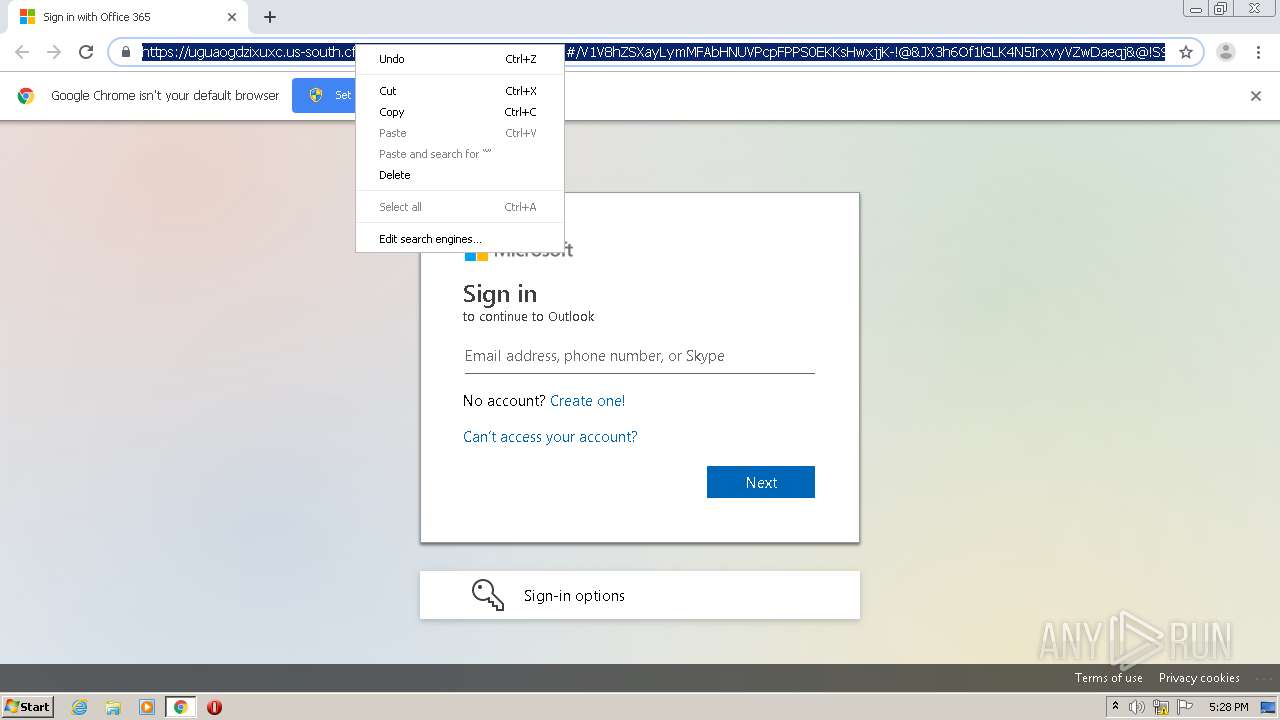Open the media player taskbar icon
The height and width of the screenshot is (720, 1280).
click(147, 707)
